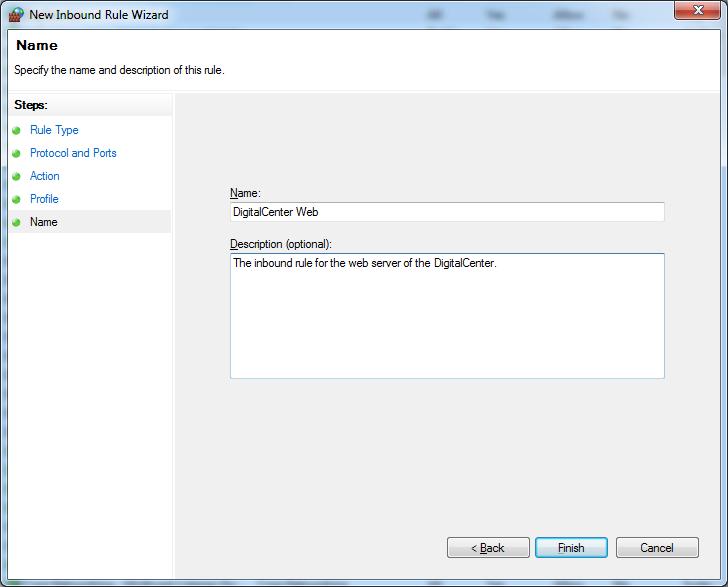
Task: Click the "Name:" field label
Action: click(245, 193)
